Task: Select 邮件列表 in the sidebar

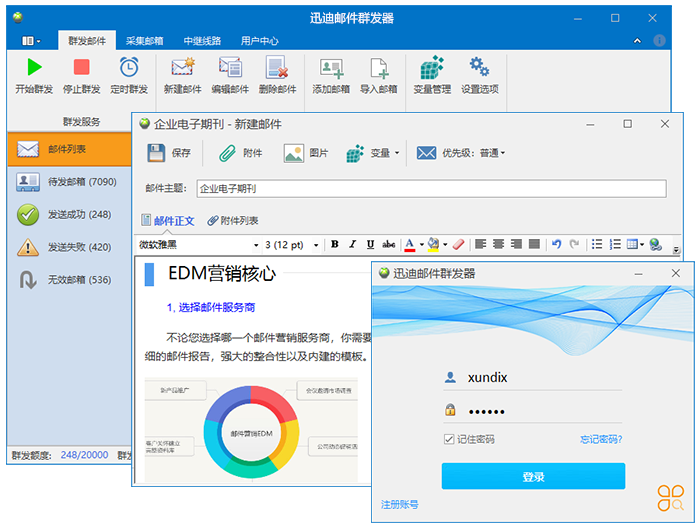Action: tap(69, 149)
